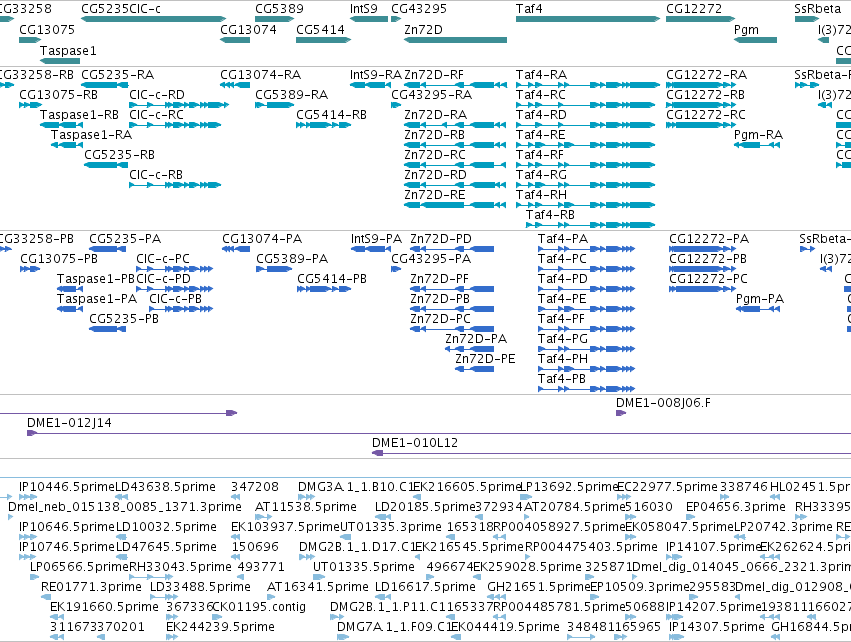Select the Zn72D gene bar
Viewport: 851px width, 642px height.
pos(456,40)
